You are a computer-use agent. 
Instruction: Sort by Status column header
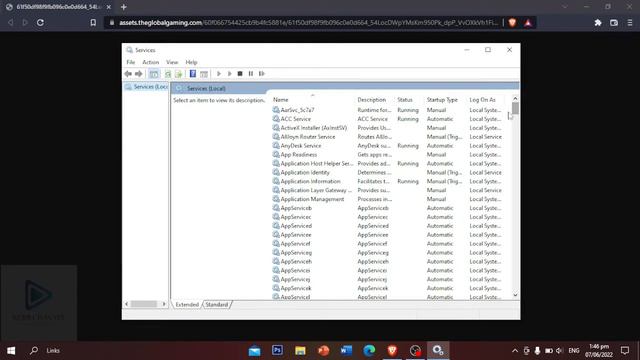point(405,100)
